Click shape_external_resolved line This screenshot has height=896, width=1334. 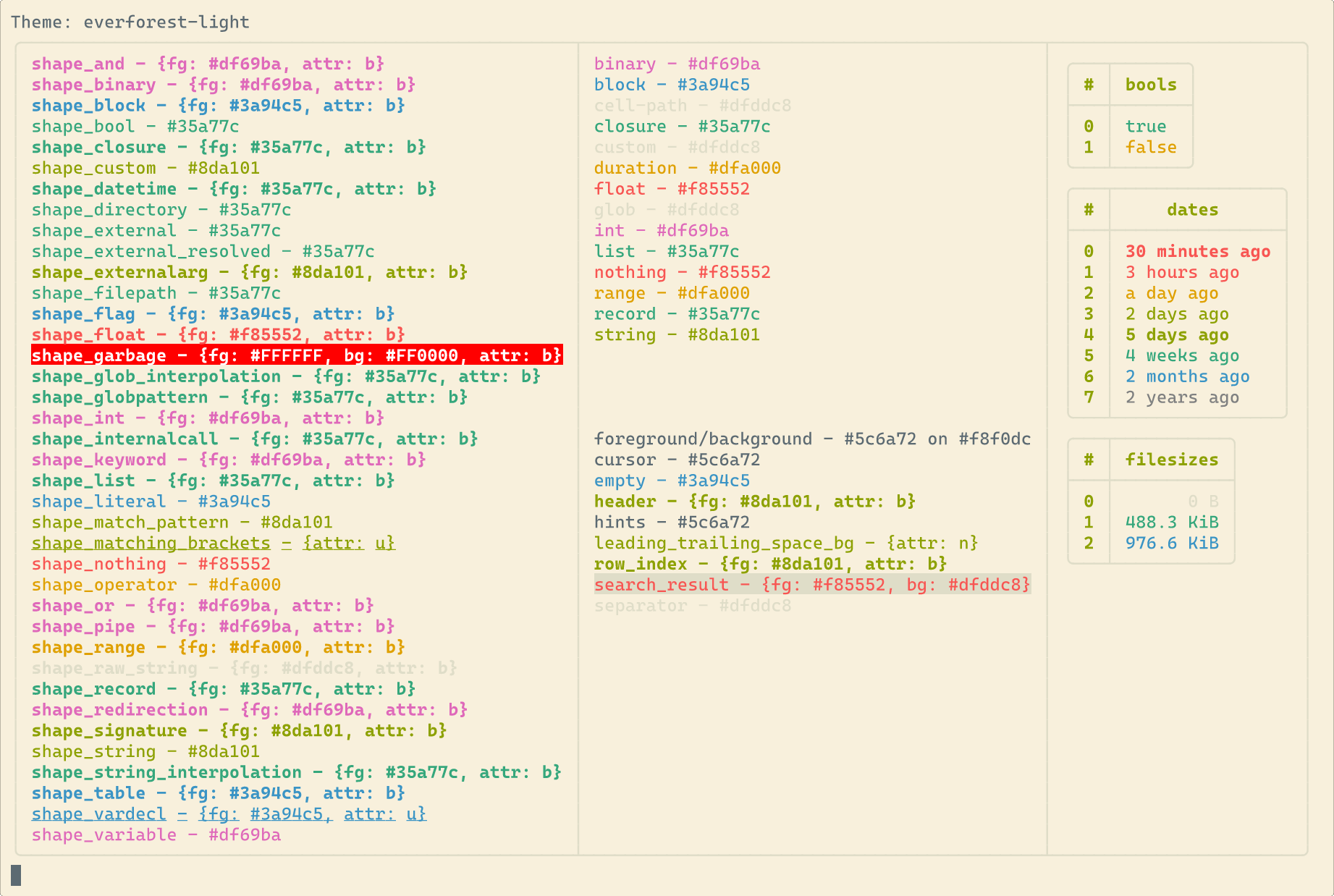(203, 252)
